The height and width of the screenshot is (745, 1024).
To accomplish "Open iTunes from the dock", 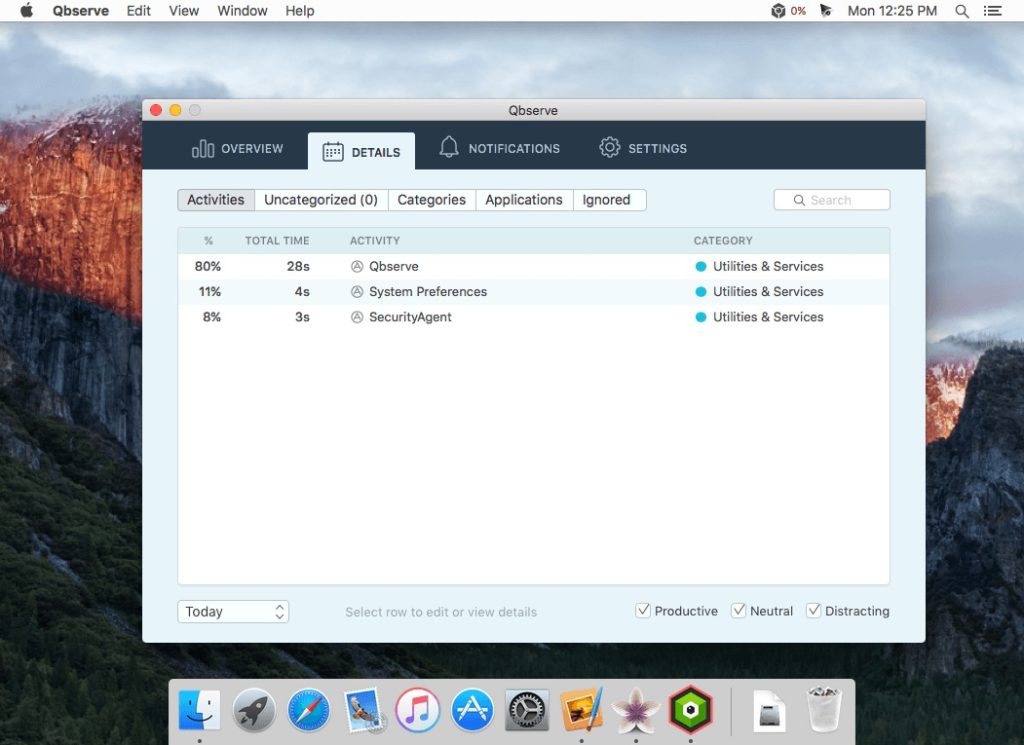I will click(418, 710).
